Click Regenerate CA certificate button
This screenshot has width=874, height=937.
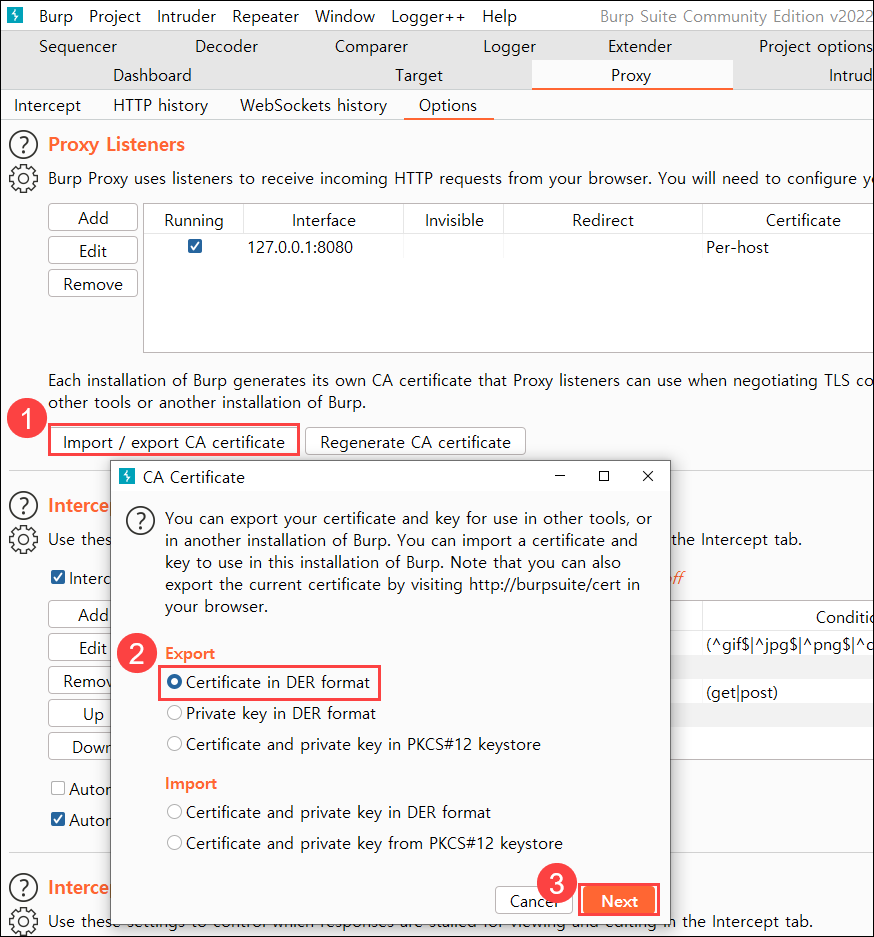pos(416,442)
